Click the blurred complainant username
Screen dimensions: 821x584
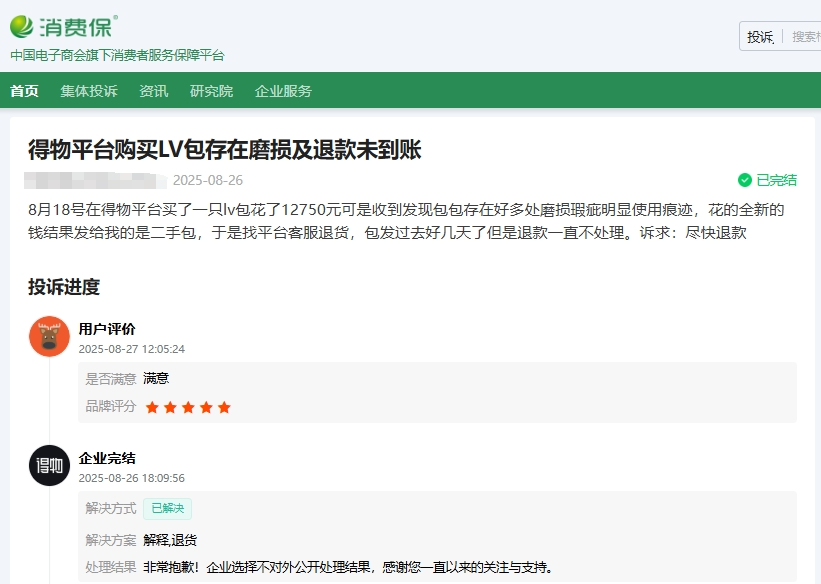point(95,180)
